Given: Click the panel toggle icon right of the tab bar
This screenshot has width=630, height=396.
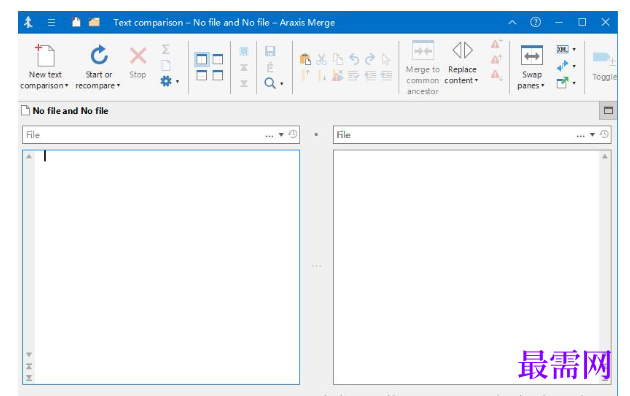Looking at the screenshot, I should coord(608,110).
